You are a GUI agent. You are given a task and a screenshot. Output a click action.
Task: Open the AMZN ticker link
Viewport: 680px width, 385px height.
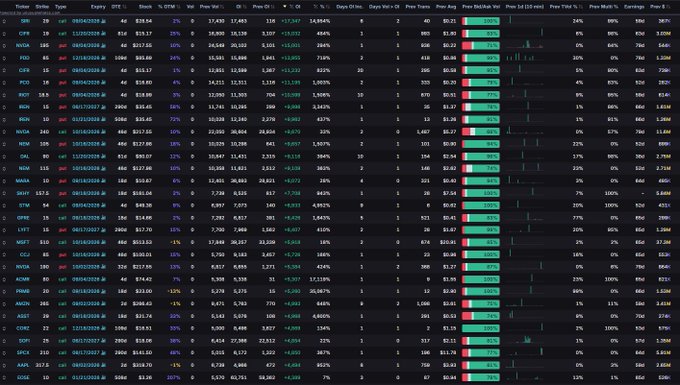point(23,304)
